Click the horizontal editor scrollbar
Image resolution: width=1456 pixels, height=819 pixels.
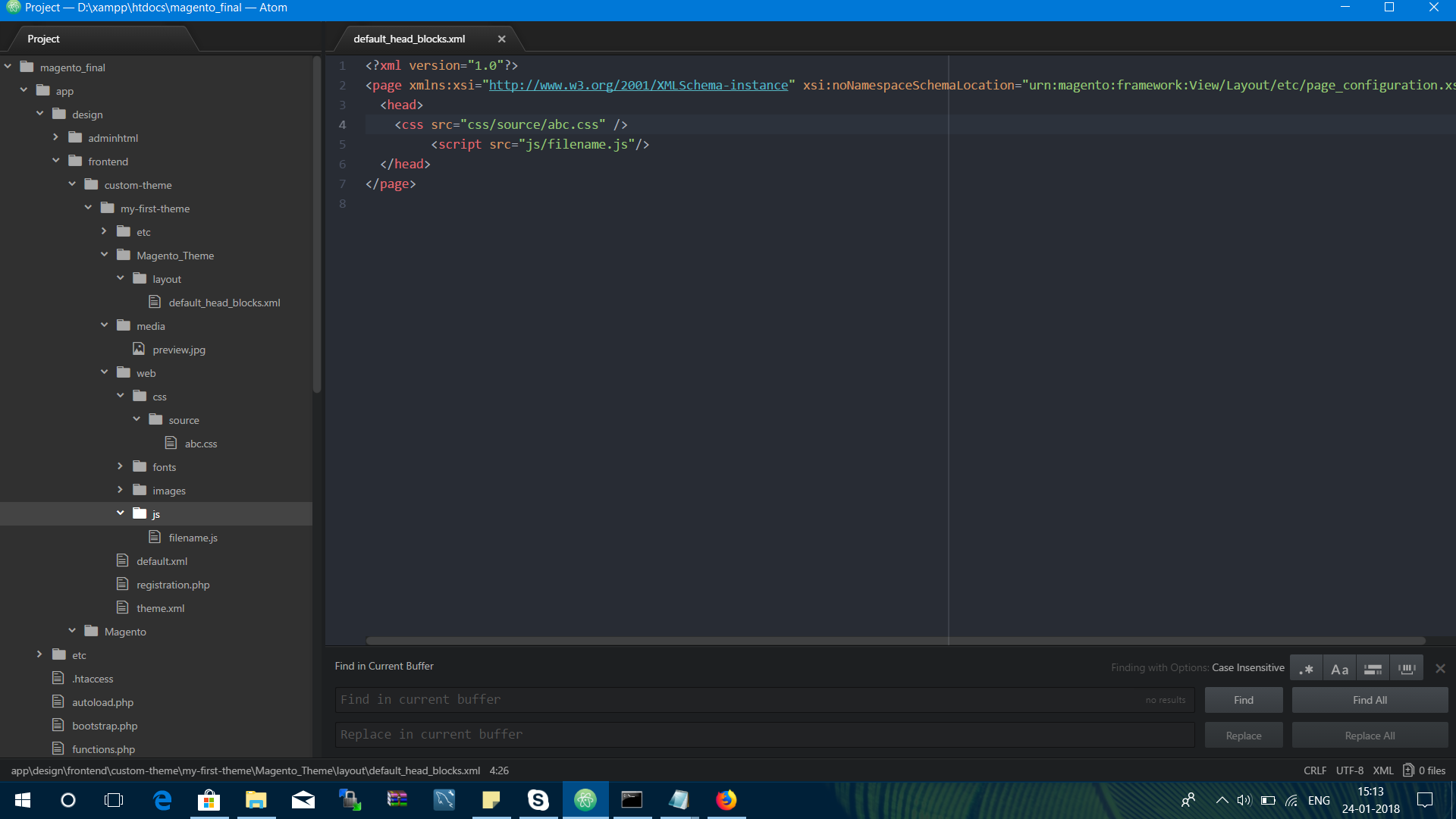coord(895,641)
